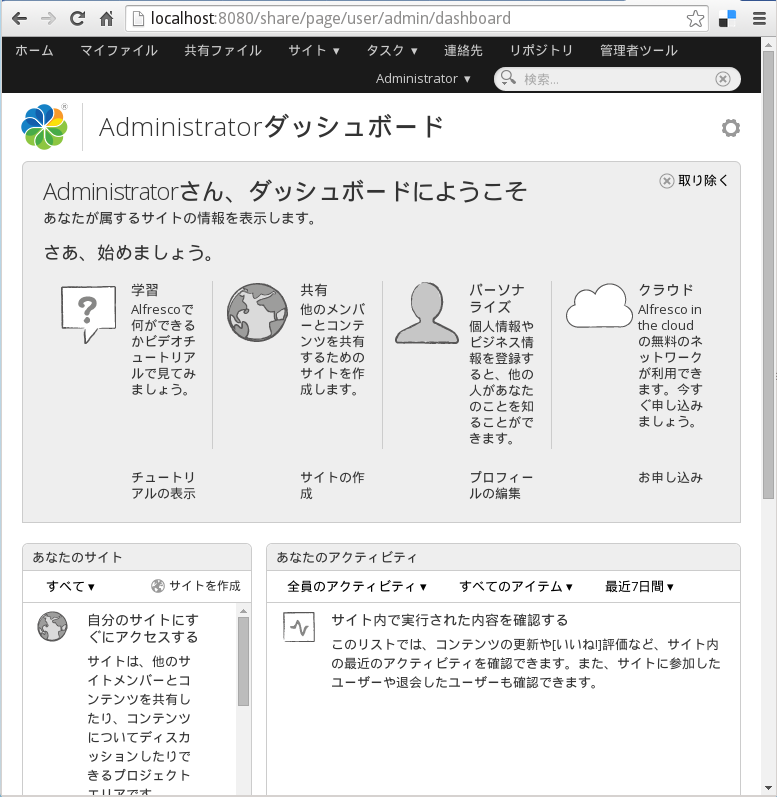Click the お申し込み link
The image size is (777, 797).
pos(670,477)
